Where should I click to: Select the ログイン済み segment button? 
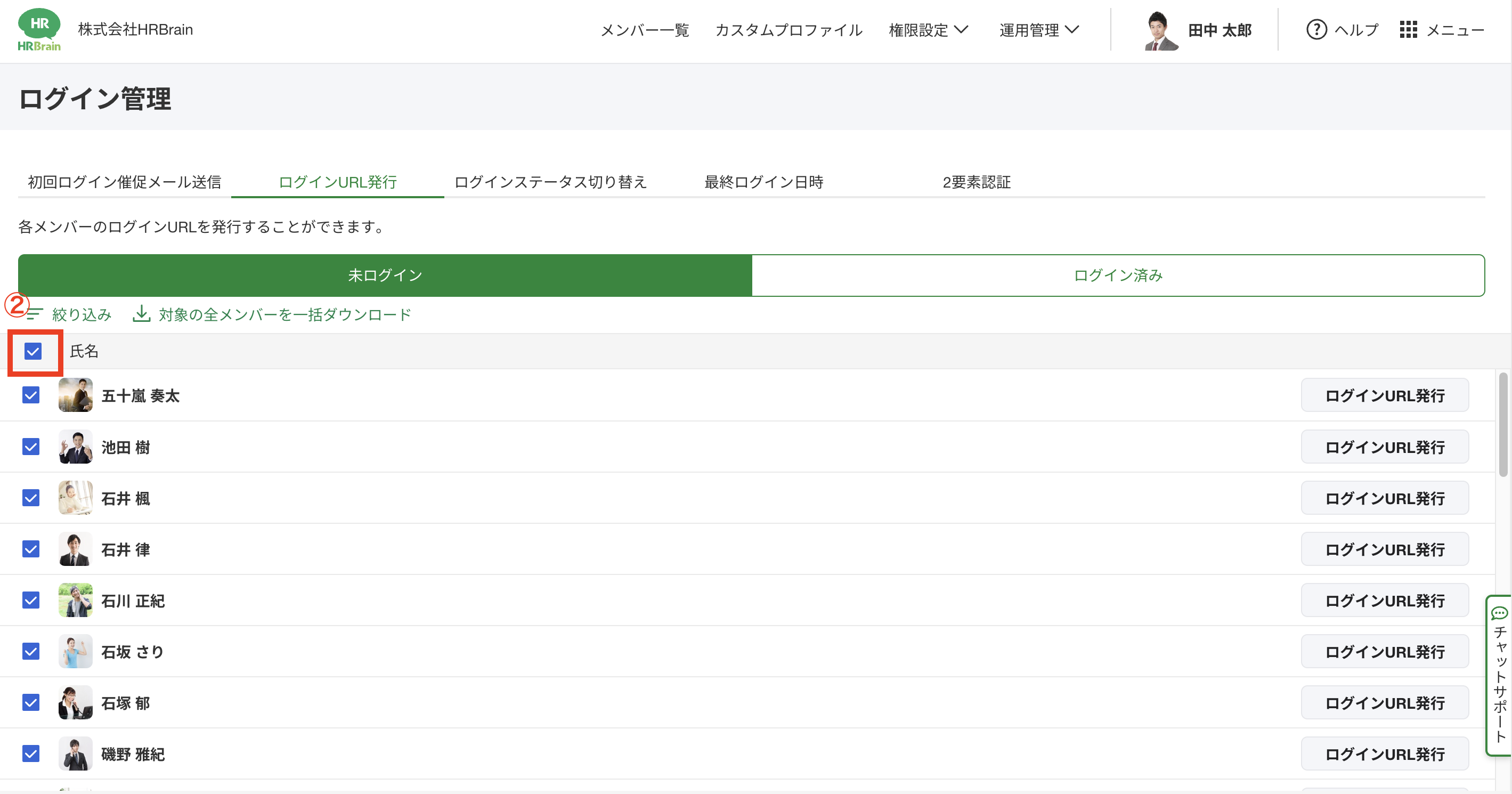1118,276
